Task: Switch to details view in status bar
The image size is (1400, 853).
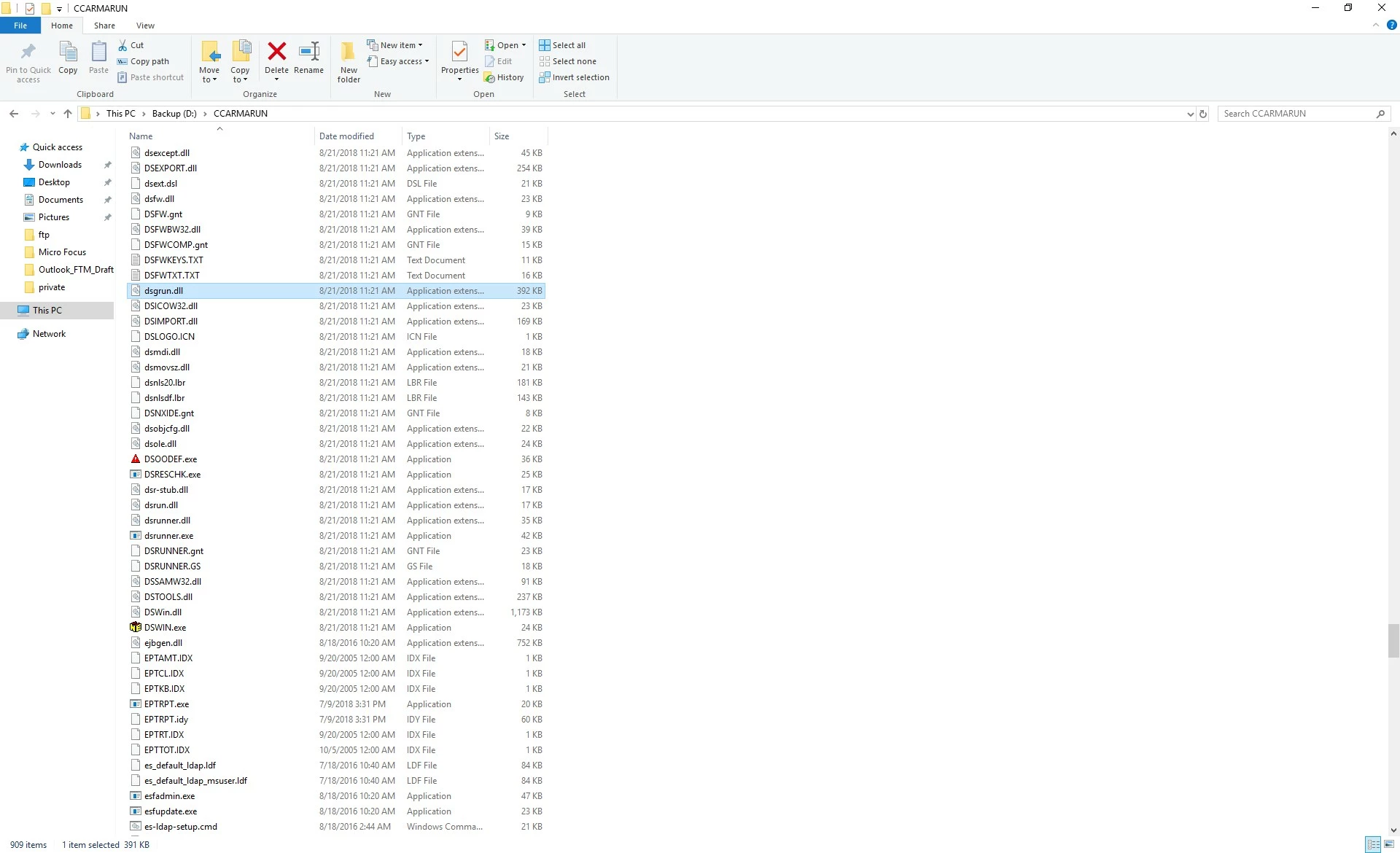Action: 1373,844
